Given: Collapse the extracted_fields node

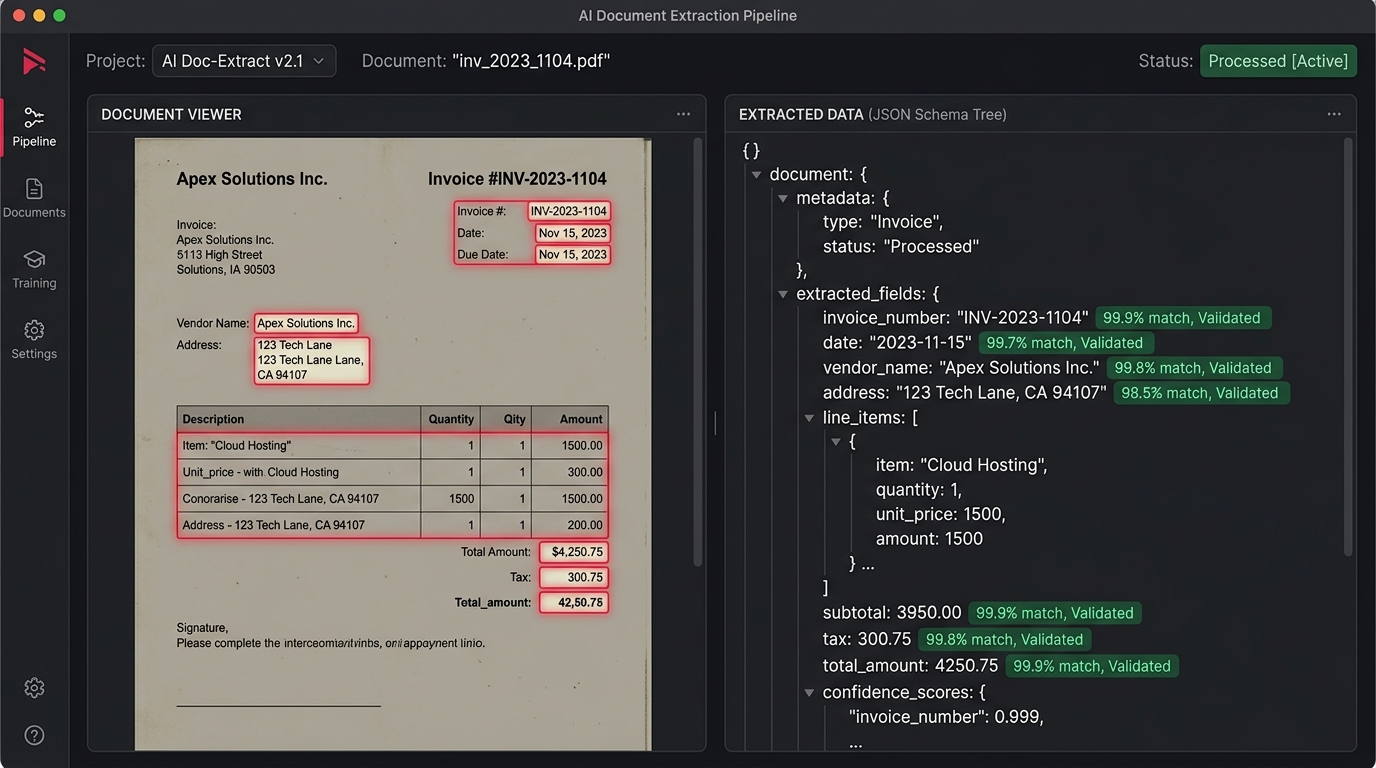Looking at the screenshot, I should coord(783,294).
